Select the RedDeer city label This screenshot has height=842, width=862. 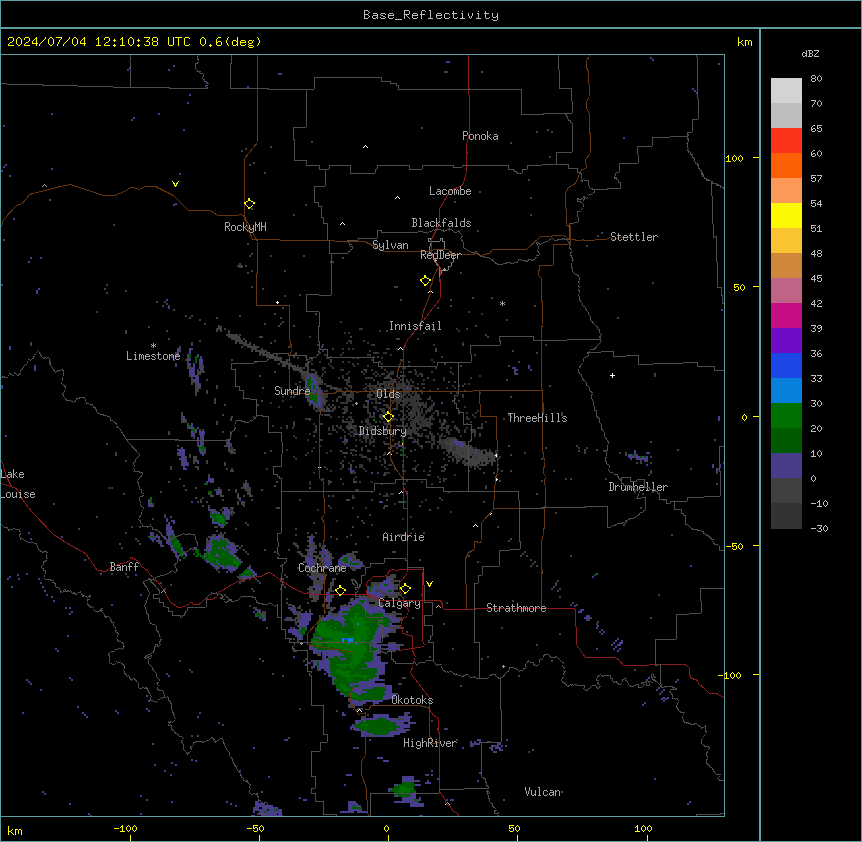click(x=440, y=255)
